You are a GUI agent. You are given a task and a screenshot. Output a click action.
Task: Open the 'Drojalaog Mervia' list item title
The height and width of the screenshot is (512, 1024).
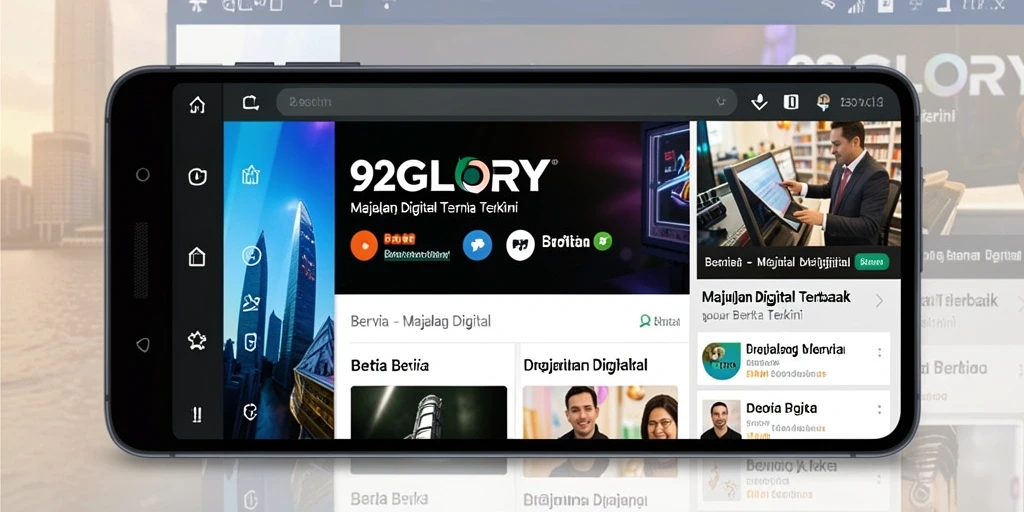click(x=795, y=349)
